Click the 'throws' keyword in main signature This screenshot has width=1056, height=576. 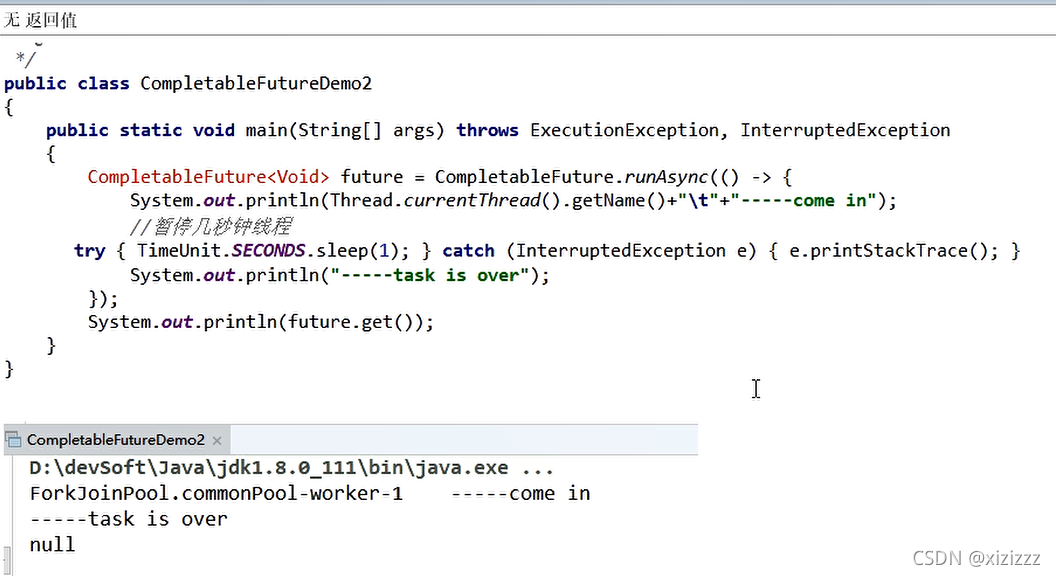click(x=487, y=130)
